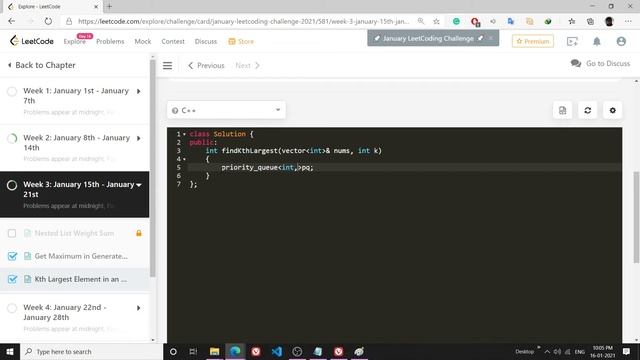Open the notifications bell

click(597, 41)
